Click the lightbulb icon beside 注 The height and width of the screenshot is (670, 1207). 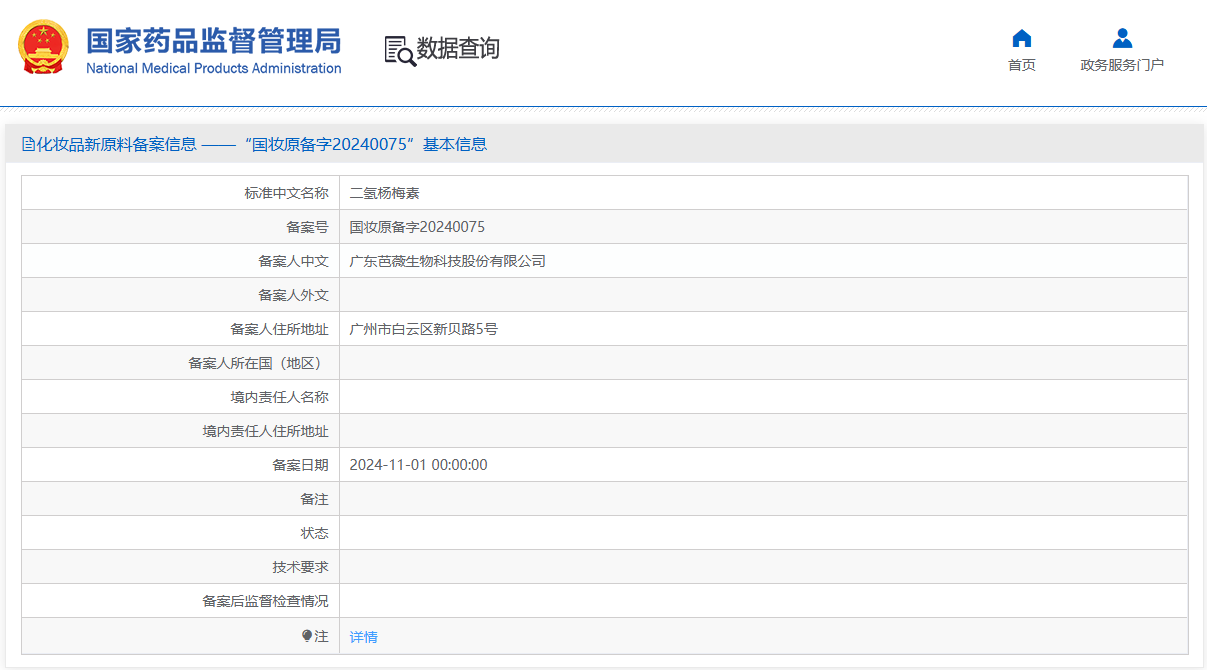coord(307,636)
